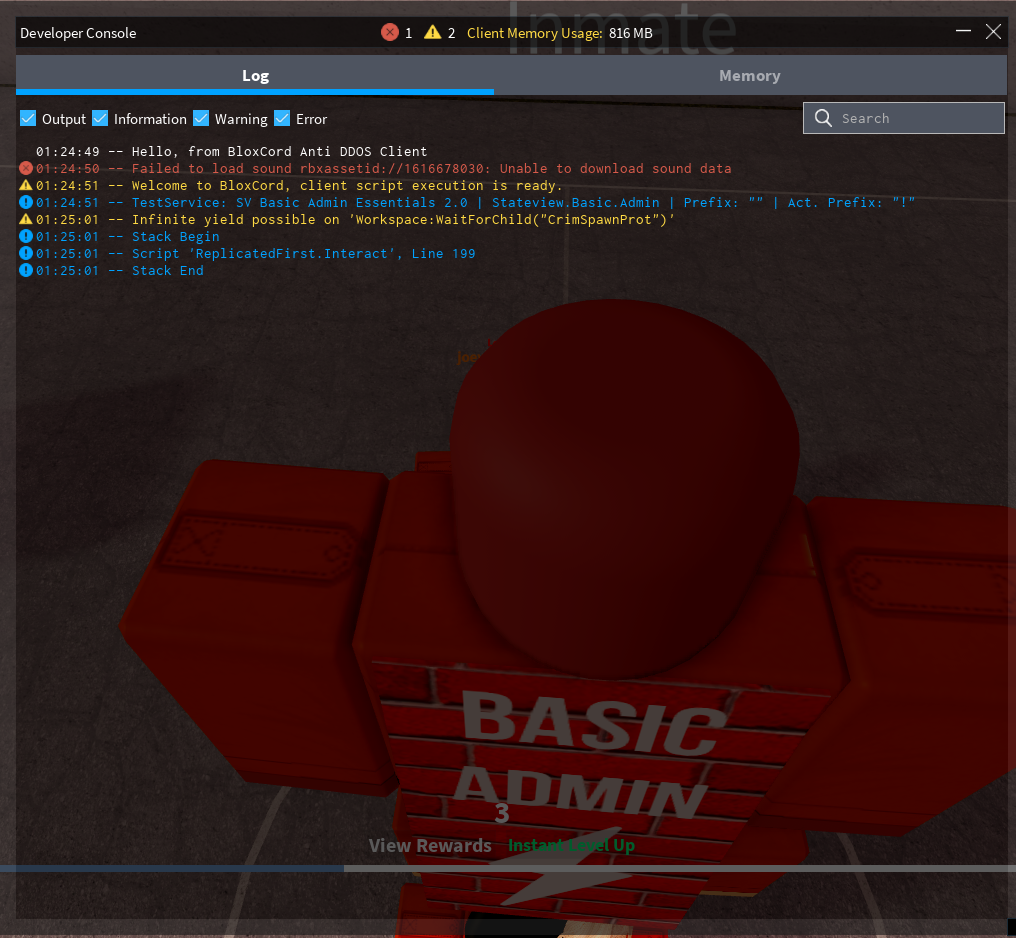The width and height of the screenshot is (1016, 938).
Task: Select the 'Infinite yield possible' warning line
Action: coord(355,219)
